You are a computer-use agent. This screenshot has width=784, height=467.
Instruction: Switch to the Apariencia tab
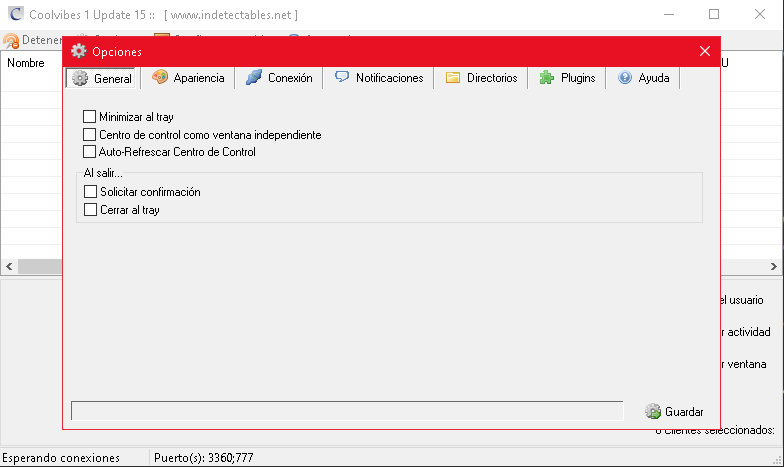pos(191,78)
